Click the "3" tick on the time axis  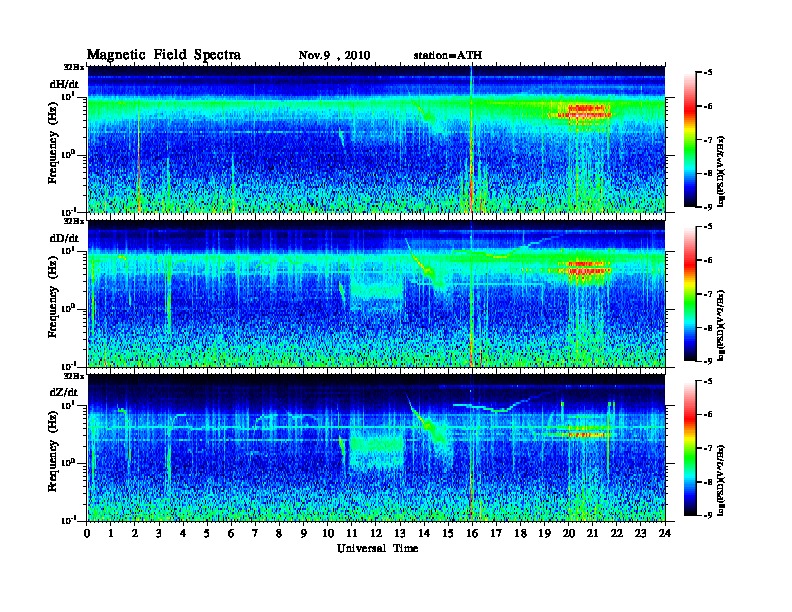[x=159, y=533]
